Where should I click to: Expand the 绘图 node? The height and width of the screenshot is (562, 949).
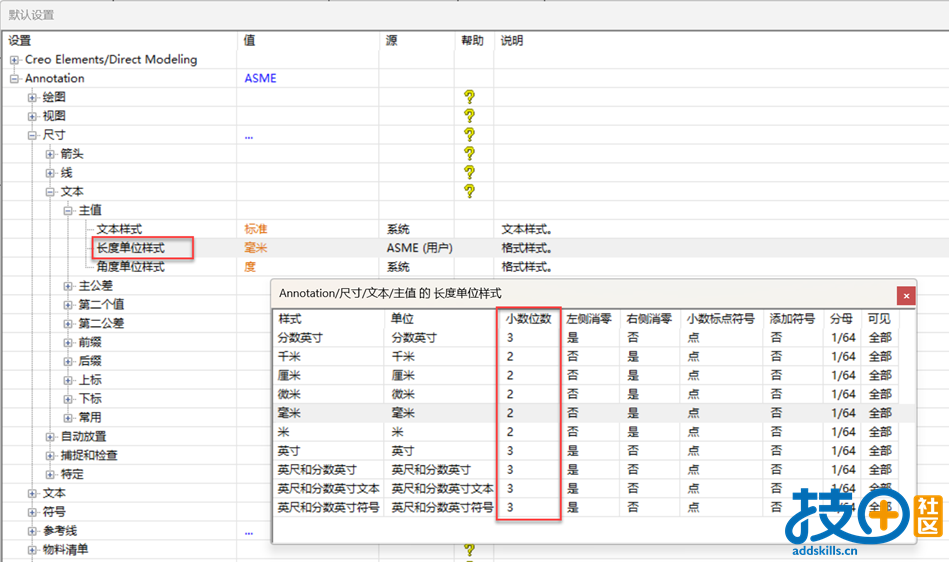pyautogui.click(x=32, y=97)
